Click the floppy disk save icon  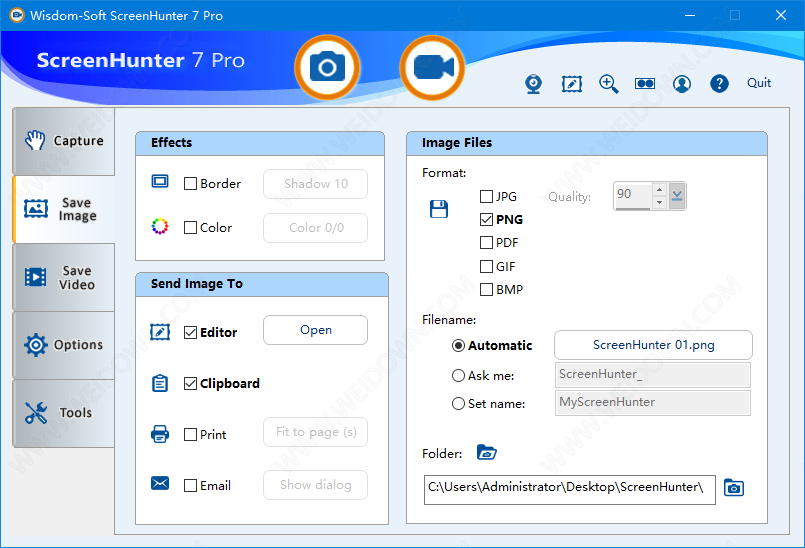coord(438,209)
